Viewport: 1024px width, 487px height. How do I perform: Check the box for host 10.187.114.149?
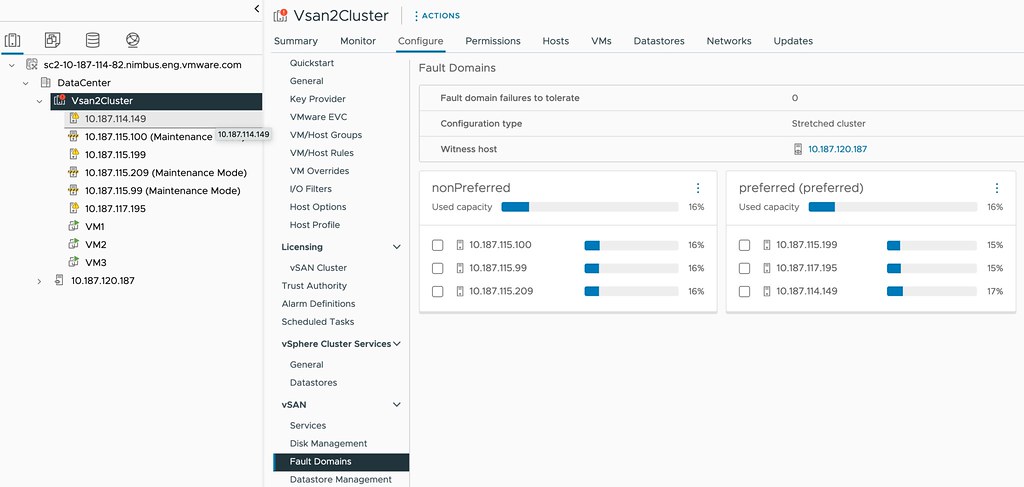(744, 291)
